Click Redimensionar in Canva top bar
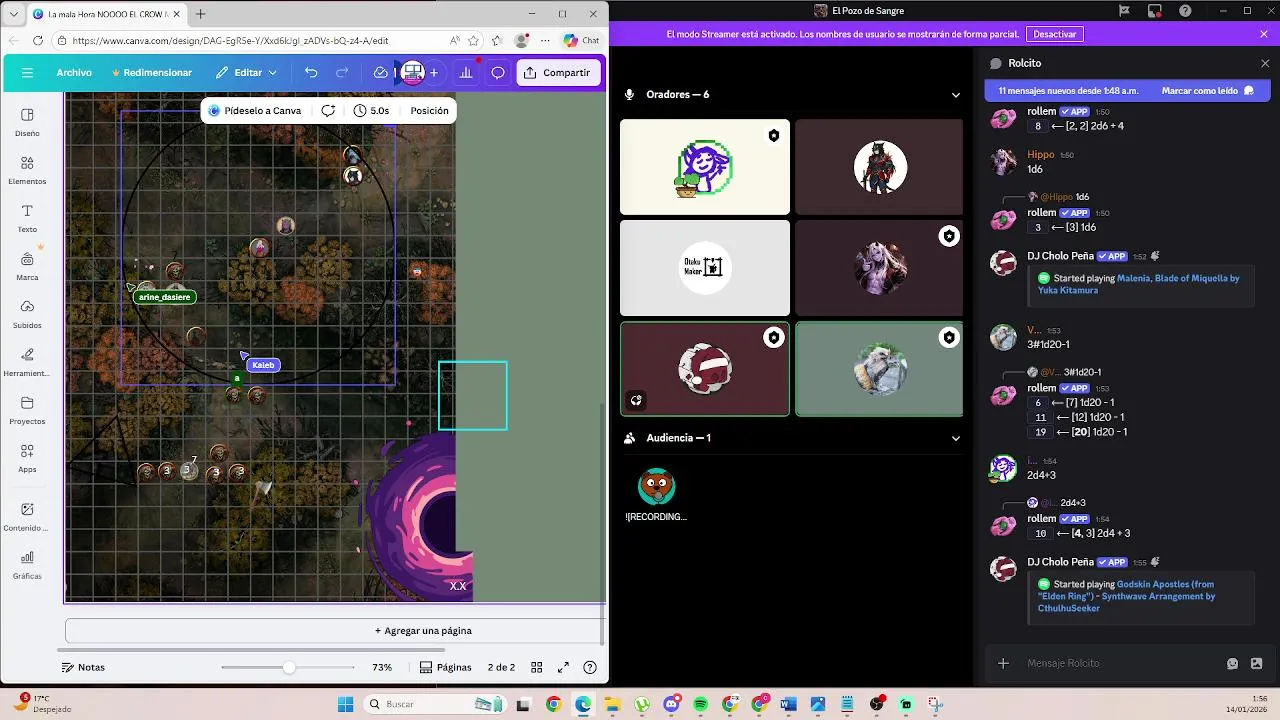 pyautogui.click(x=152, y=73)
